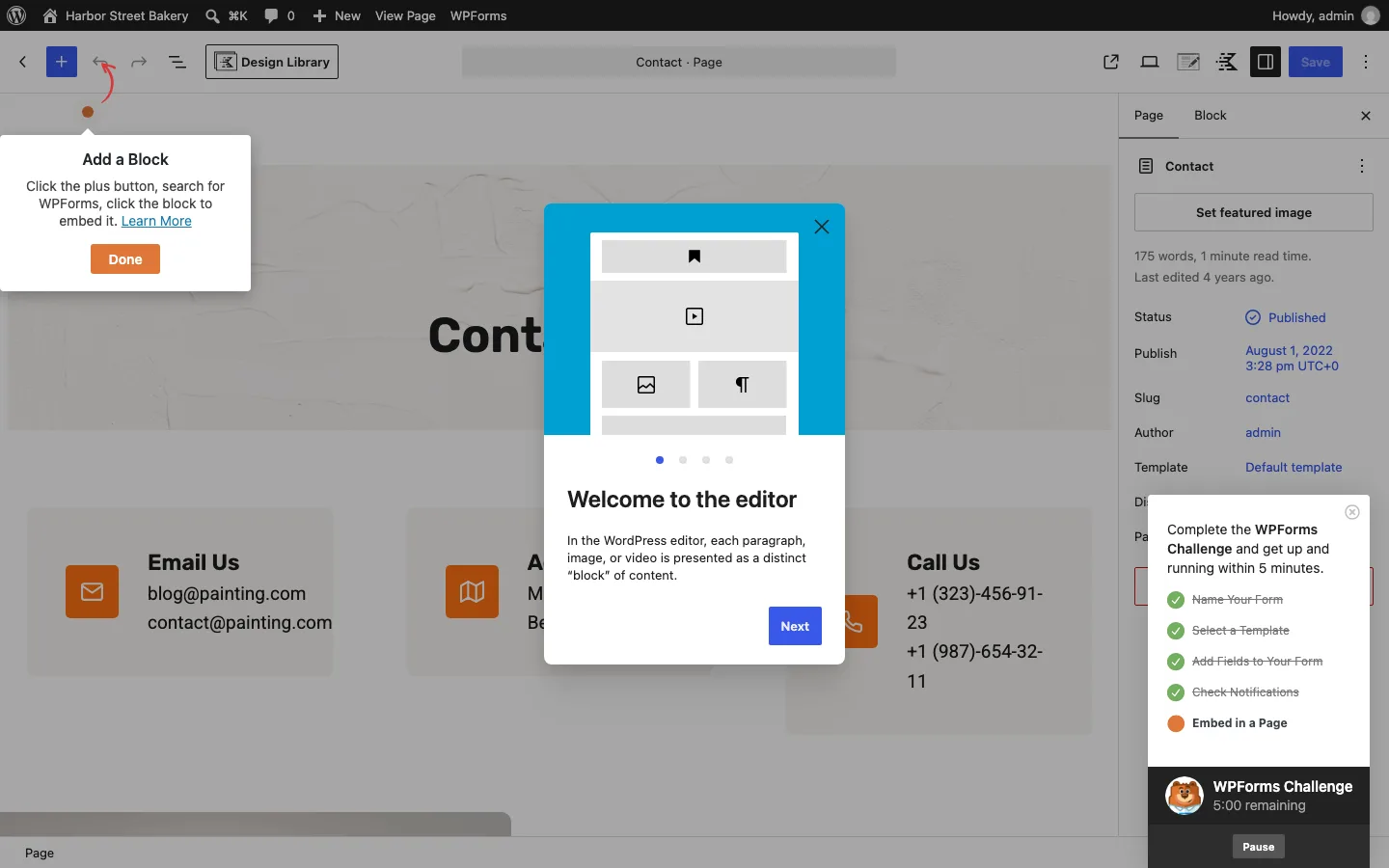Edit the contact slug
Image resolution: width=1389 pixels, height=868 pixels.
pyautogui.click(x=1267, y=397)
